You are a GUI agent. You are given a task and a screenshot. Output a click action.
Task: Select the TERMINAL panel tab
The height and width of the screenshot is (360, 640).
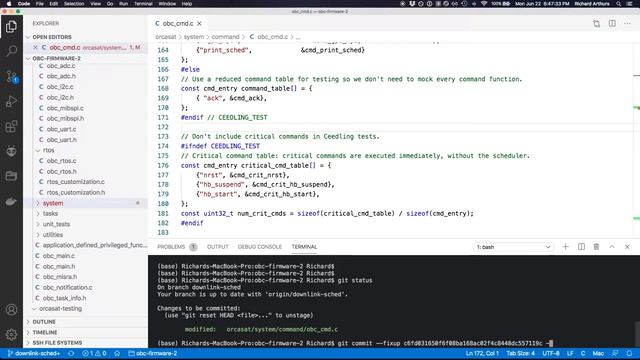(x=304, y=247)
